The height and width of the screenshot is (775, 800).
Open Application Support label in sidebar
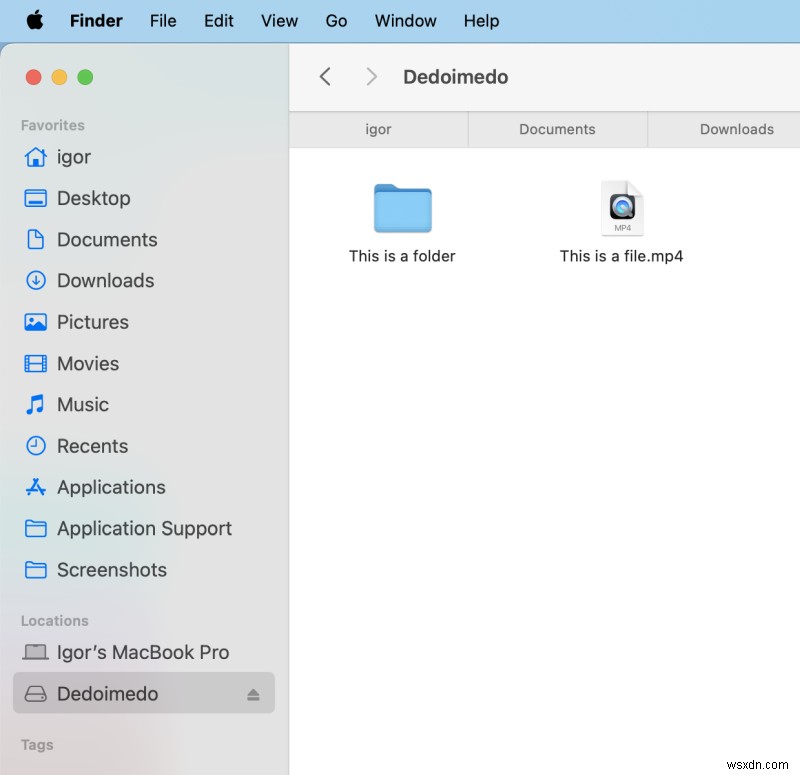click(x=144, y=529)
